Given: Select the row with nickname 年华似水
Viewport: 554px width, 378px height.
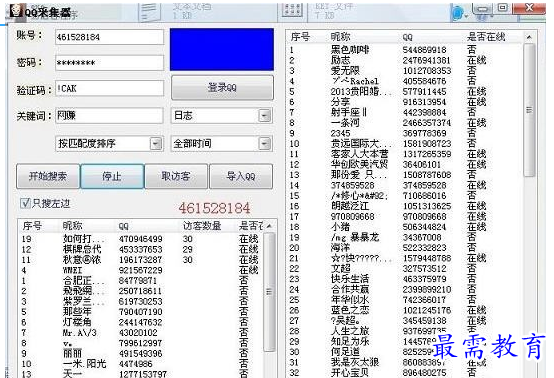Looking at the screenshot, I should point(405,300).
